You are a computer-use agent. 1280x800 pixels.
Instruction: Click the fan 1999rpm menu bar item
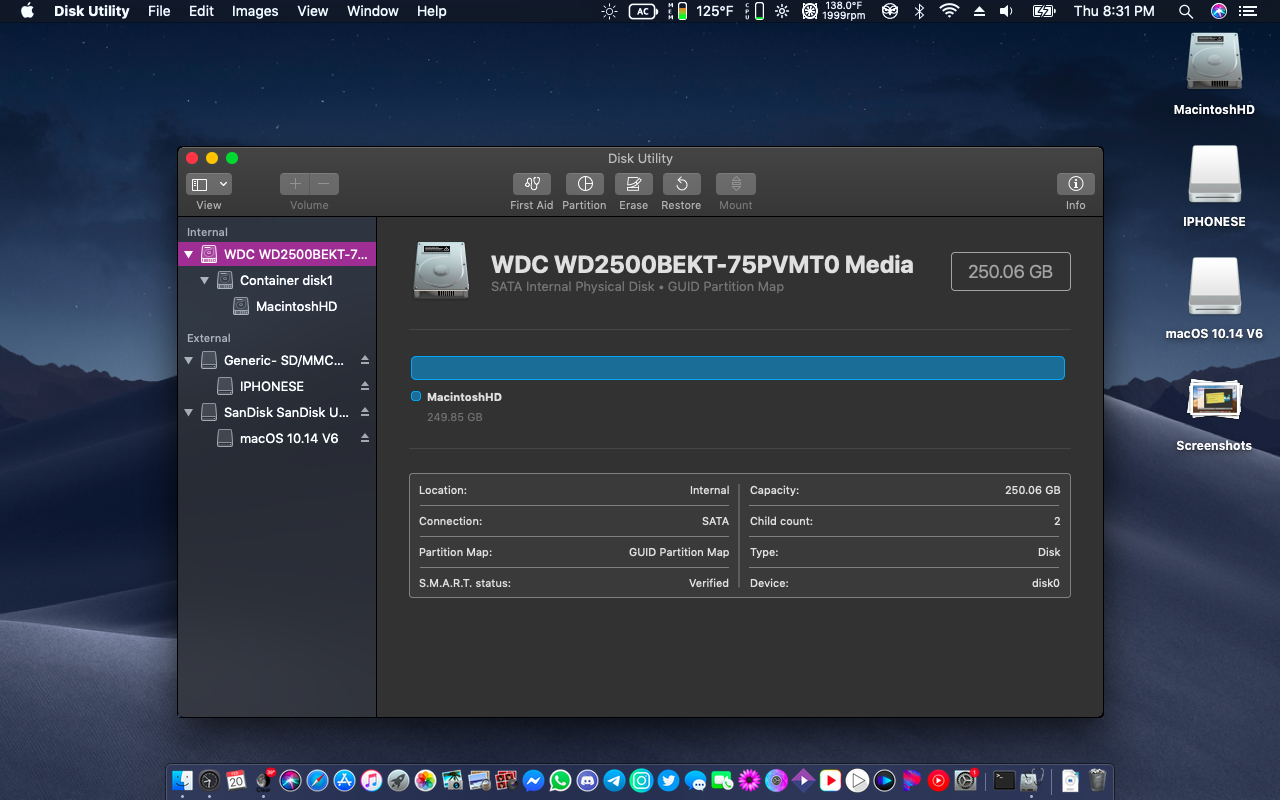(836, 11)
